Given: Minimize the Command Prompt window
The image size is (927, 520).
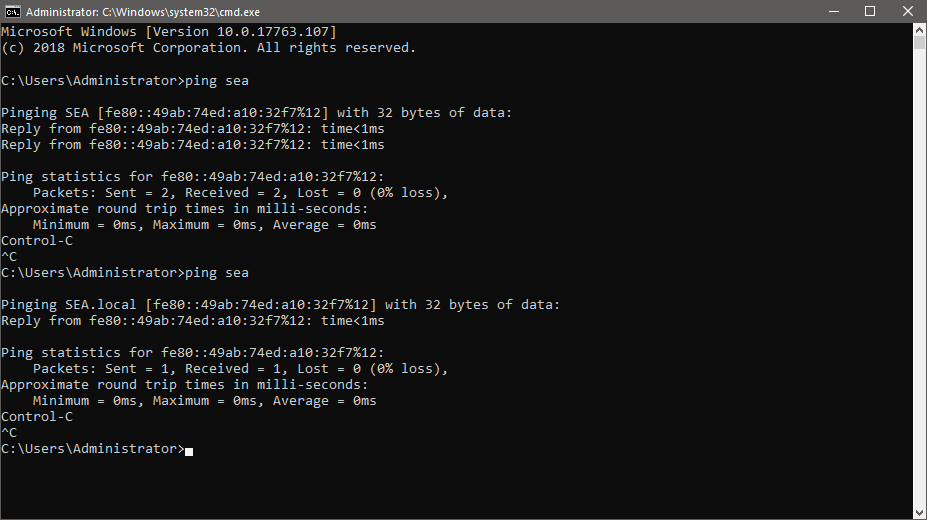Looking at the screenshot, I should click(834, 11).
